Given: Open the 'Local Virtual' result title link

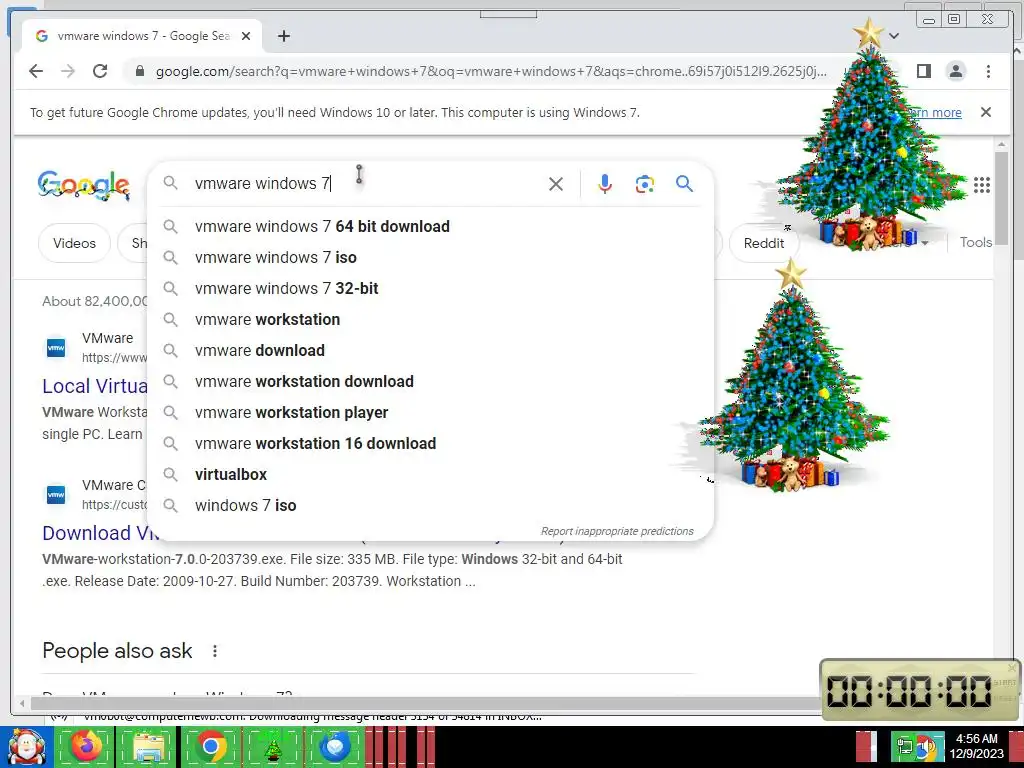Looking at the screenshot, I should 95,386.
